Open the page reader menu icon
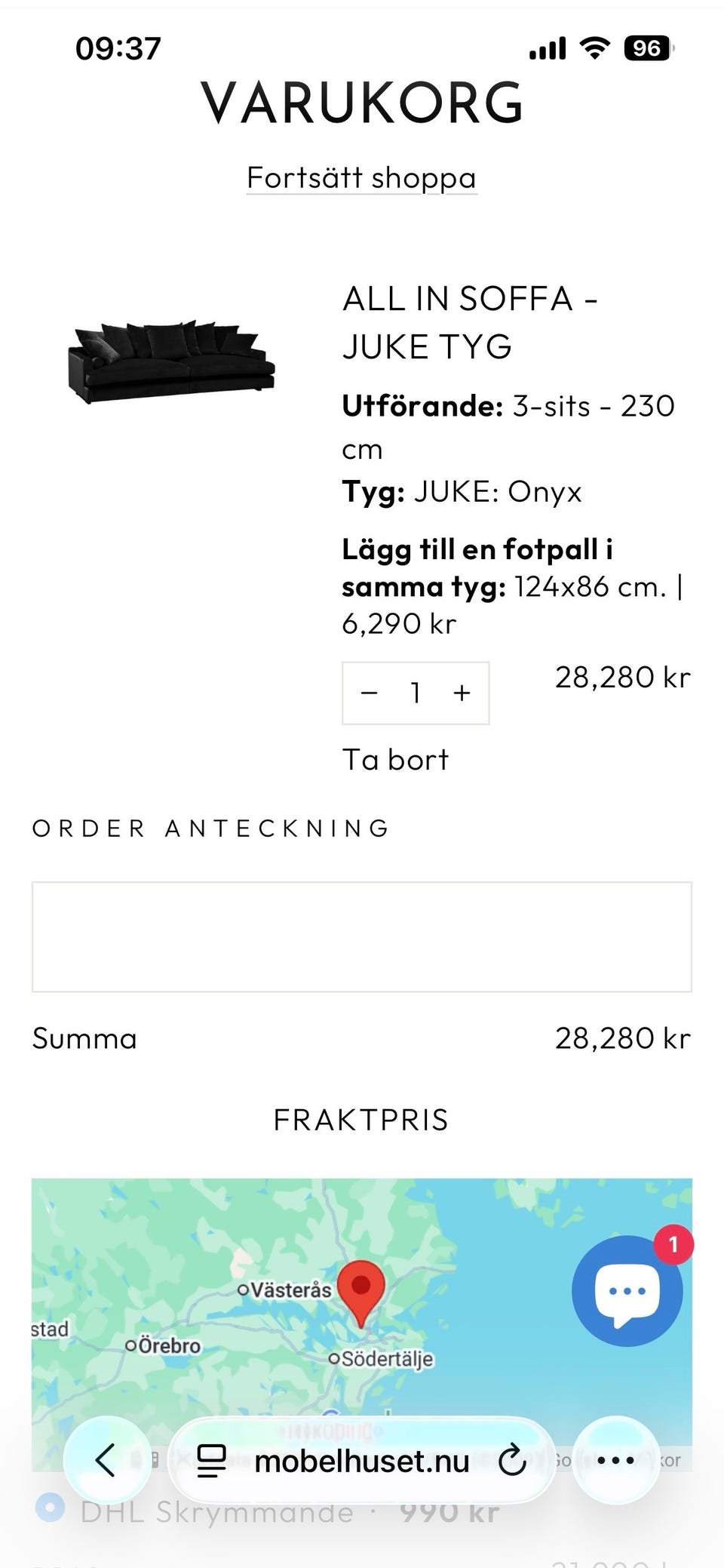 (x=211, y=1461)
